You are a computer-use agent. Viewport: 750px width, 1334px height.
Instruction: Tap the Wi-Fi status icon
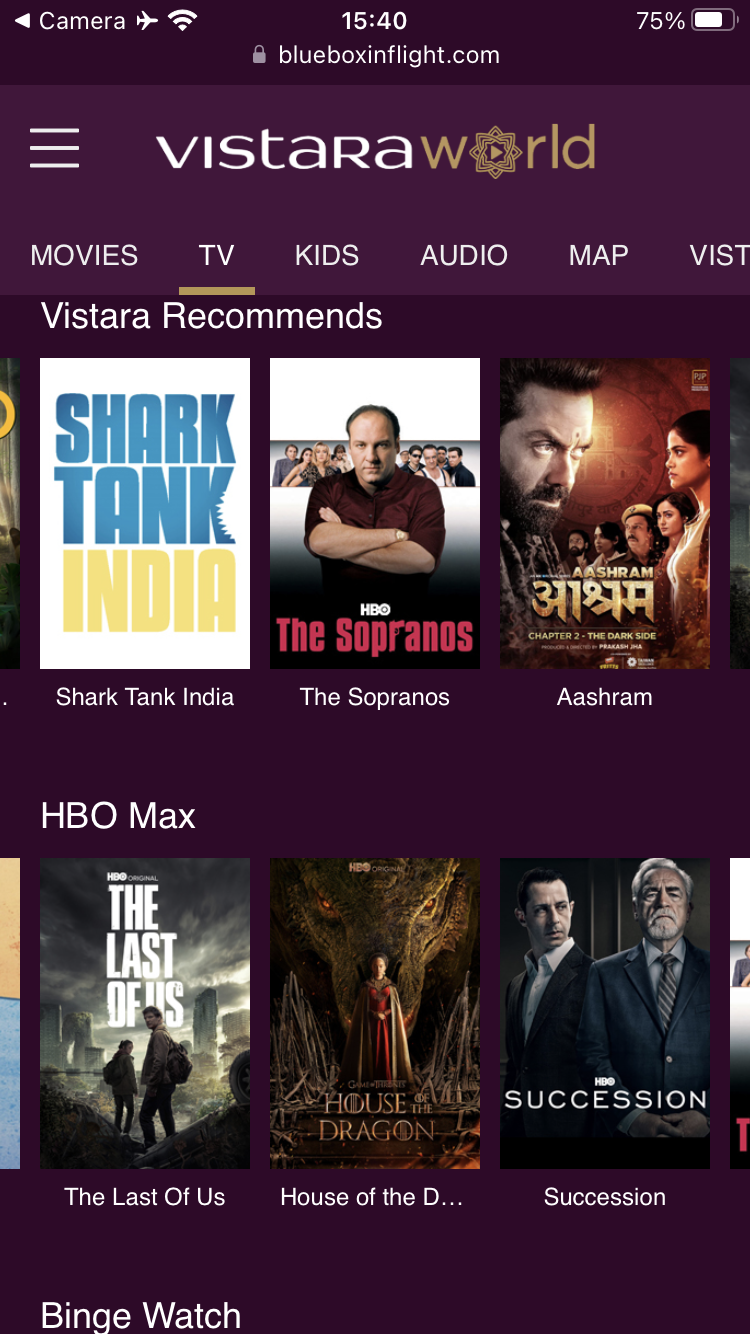click(x=182, y=20)
